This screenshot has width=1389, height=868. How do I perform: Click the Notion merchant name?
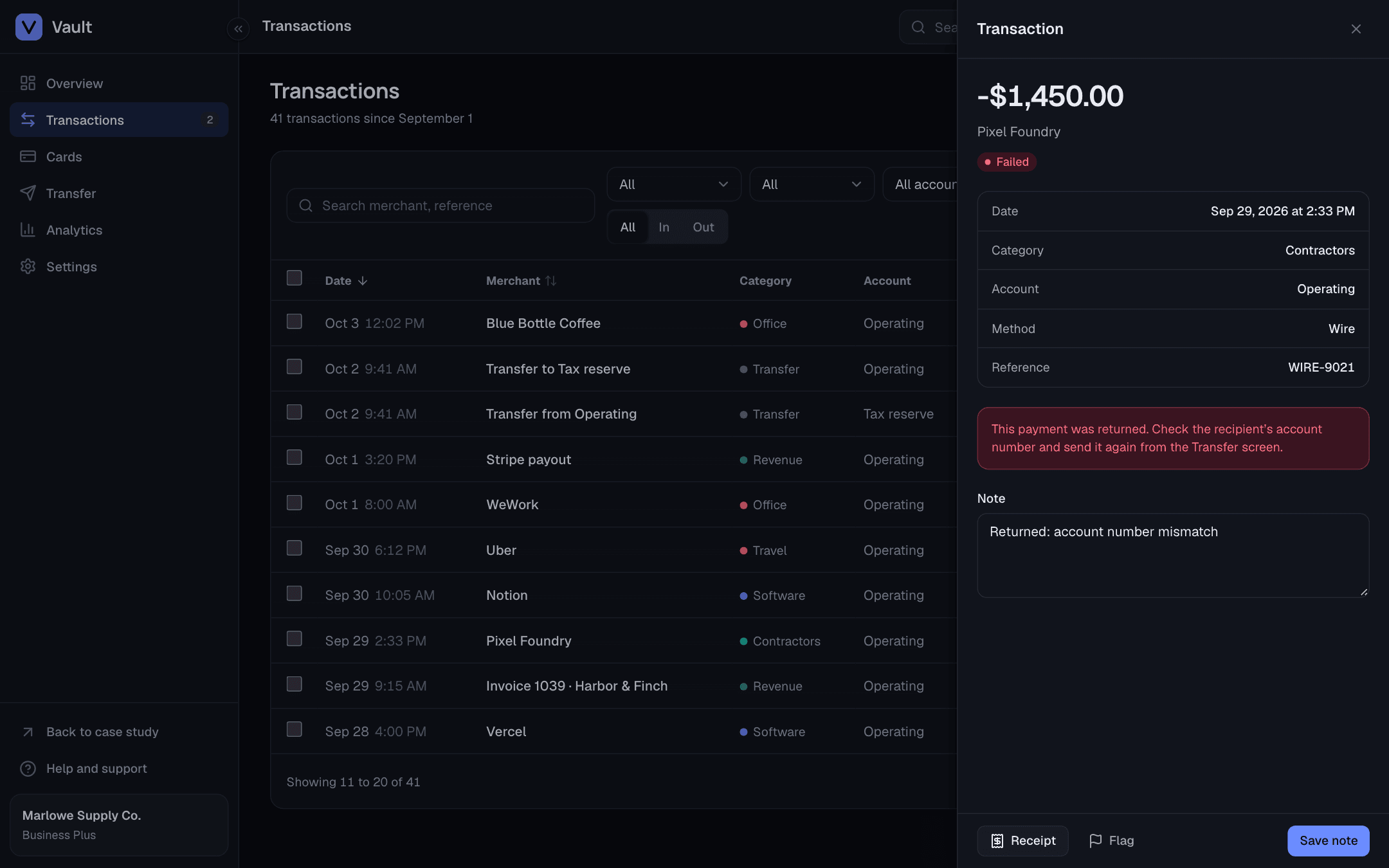pos(507,595)
